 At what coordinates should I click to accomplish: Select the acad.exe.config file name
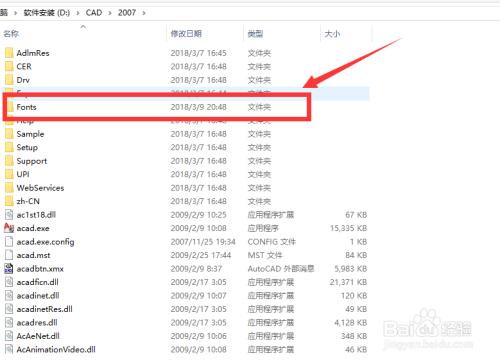tap(45, 242)
